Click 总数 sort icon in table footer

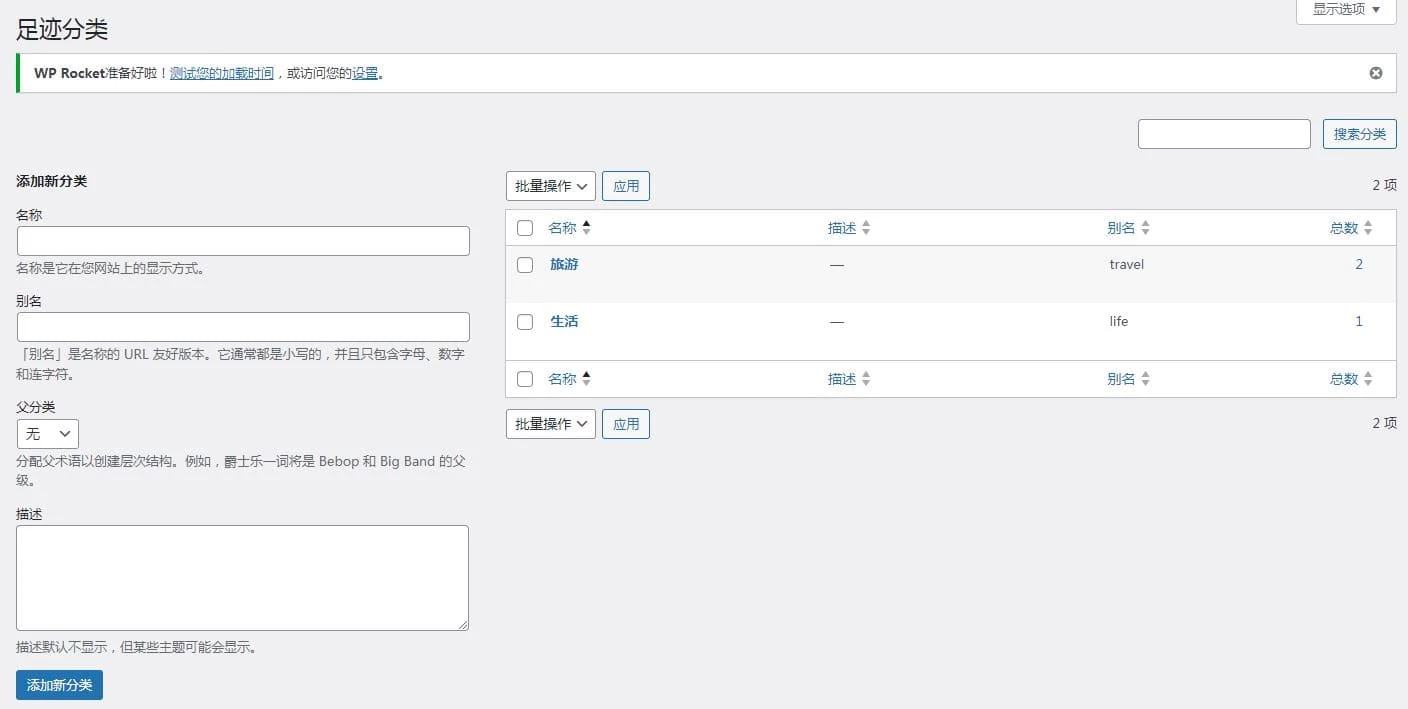pyautogui.click(x=1367, y=379)
